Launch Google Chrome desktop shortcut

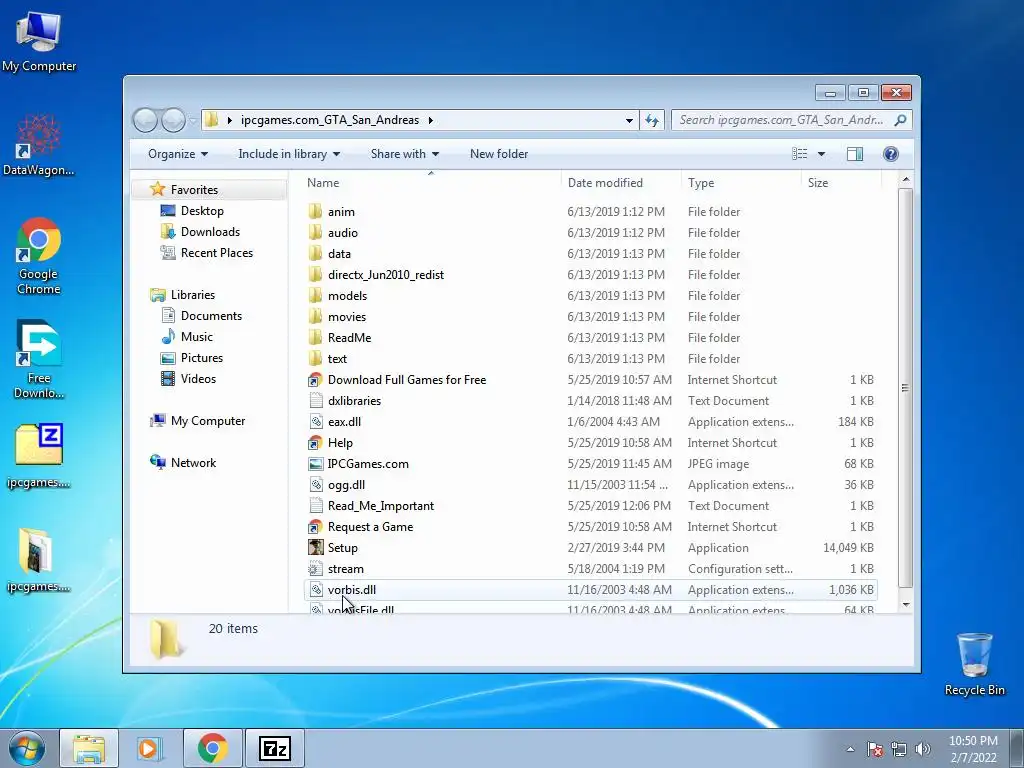39,255
